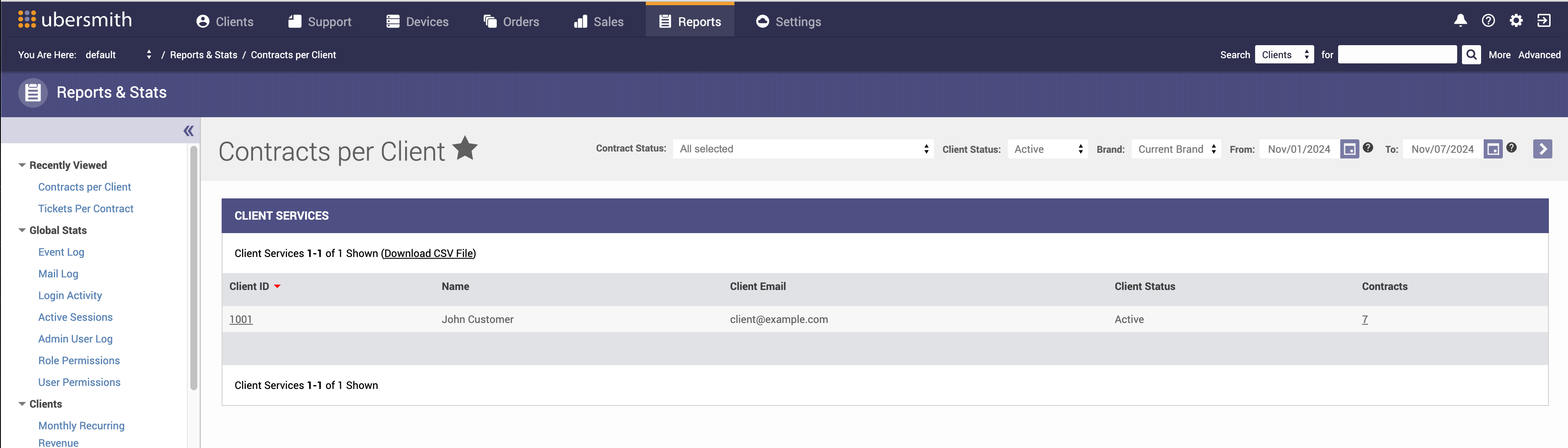The height and width of the screenshot is (448, 1568).
Task: Open the help question mark icon in header
Action: tap(1488, 21)
